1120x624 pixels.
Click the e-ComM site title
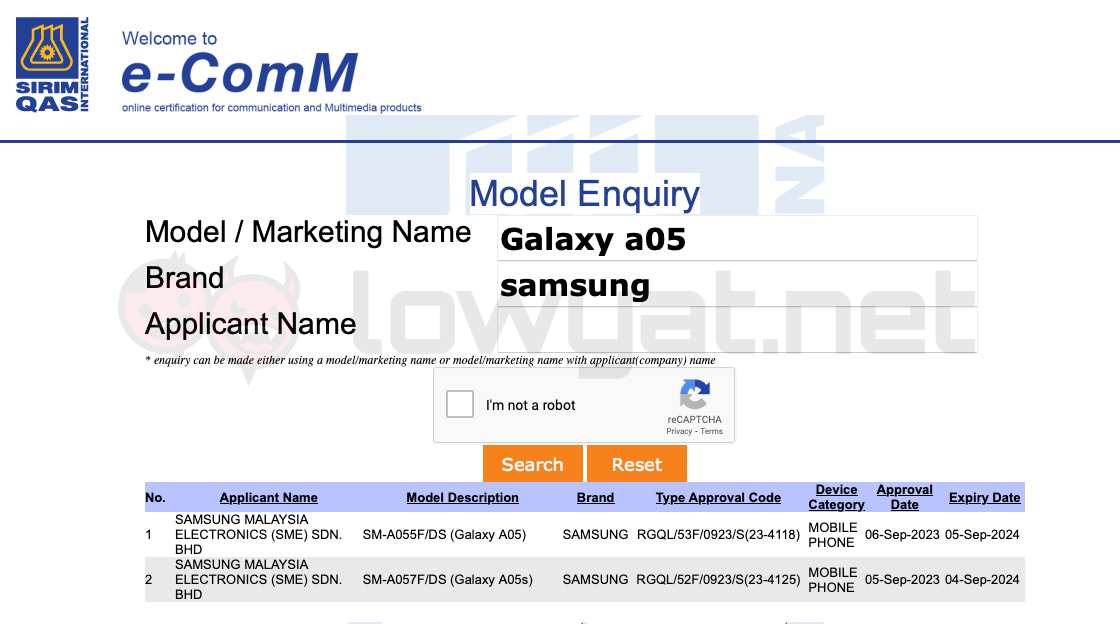[x=239, y=72]
